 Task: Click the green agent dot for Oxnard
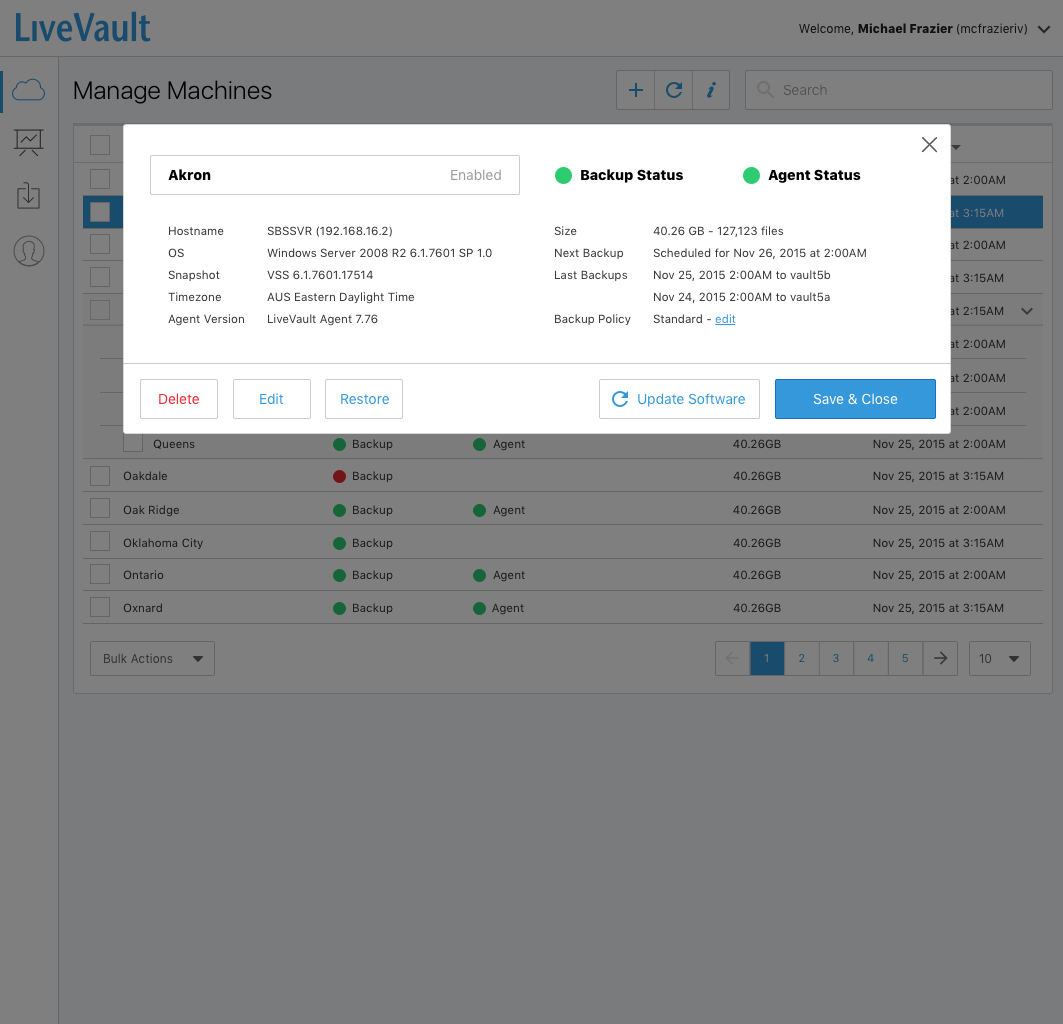[479, 608]
